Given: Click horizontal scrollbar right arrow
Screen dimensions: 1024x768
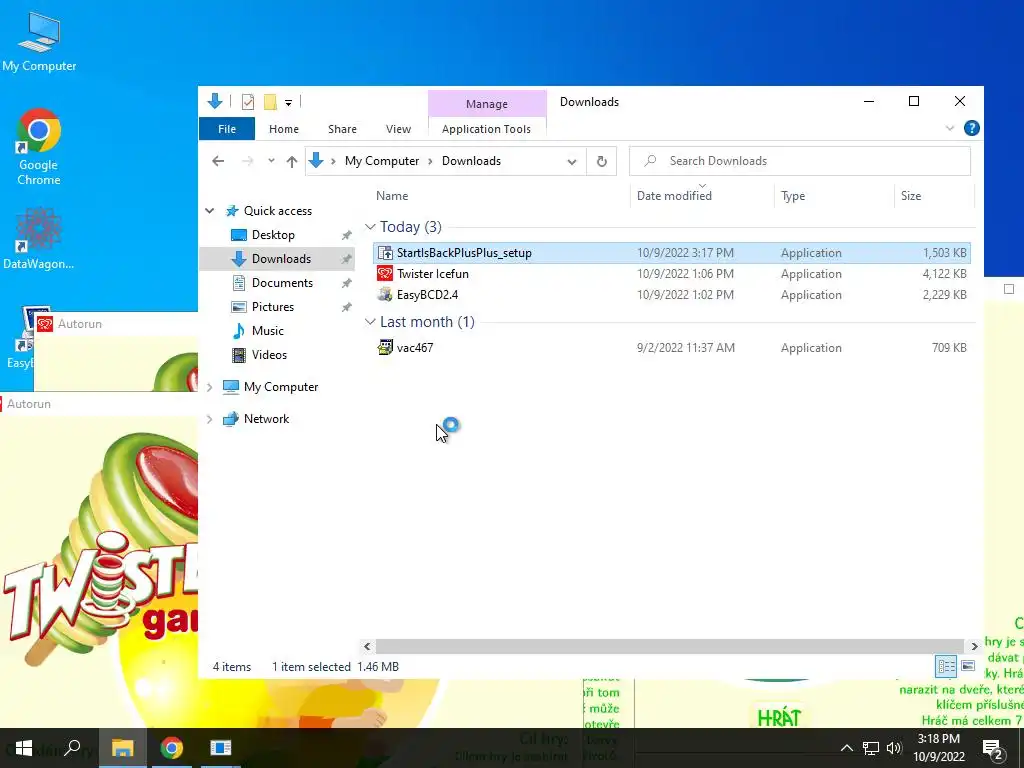Looking at the screenshot, I should tap(974, 647).
